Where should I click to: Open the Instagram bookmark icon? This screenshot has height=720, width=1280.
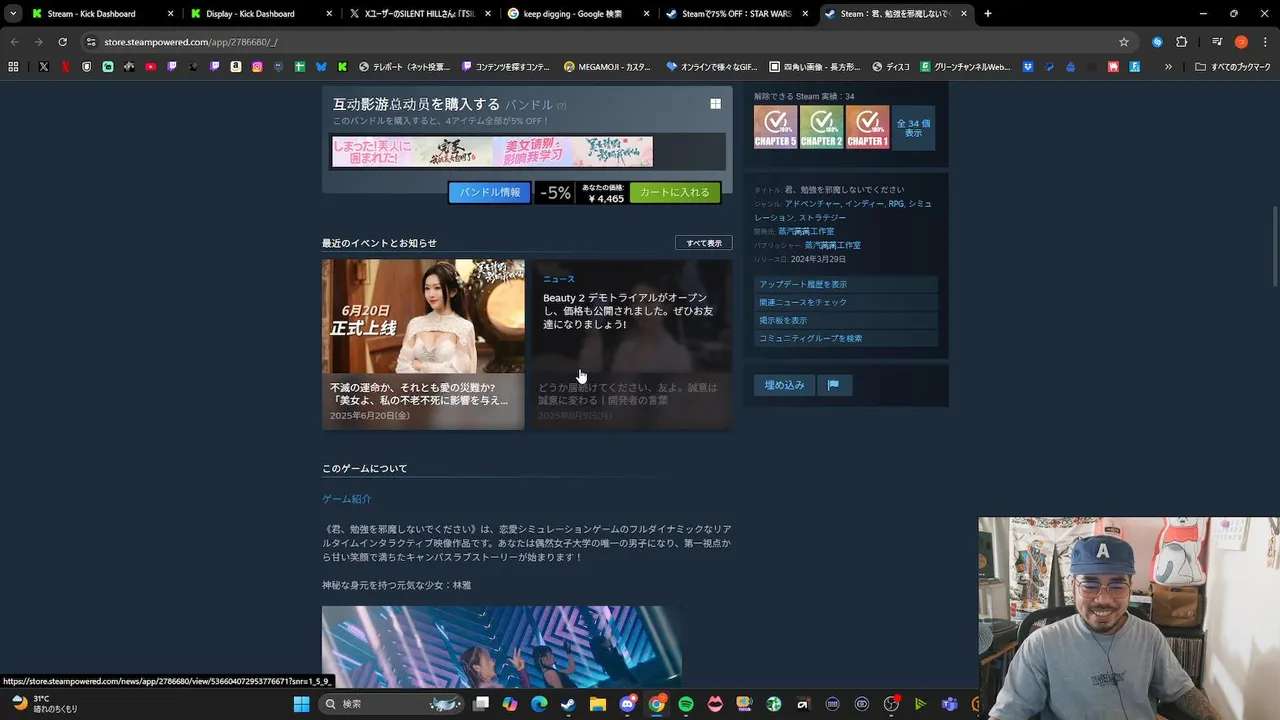pos(257,67)
